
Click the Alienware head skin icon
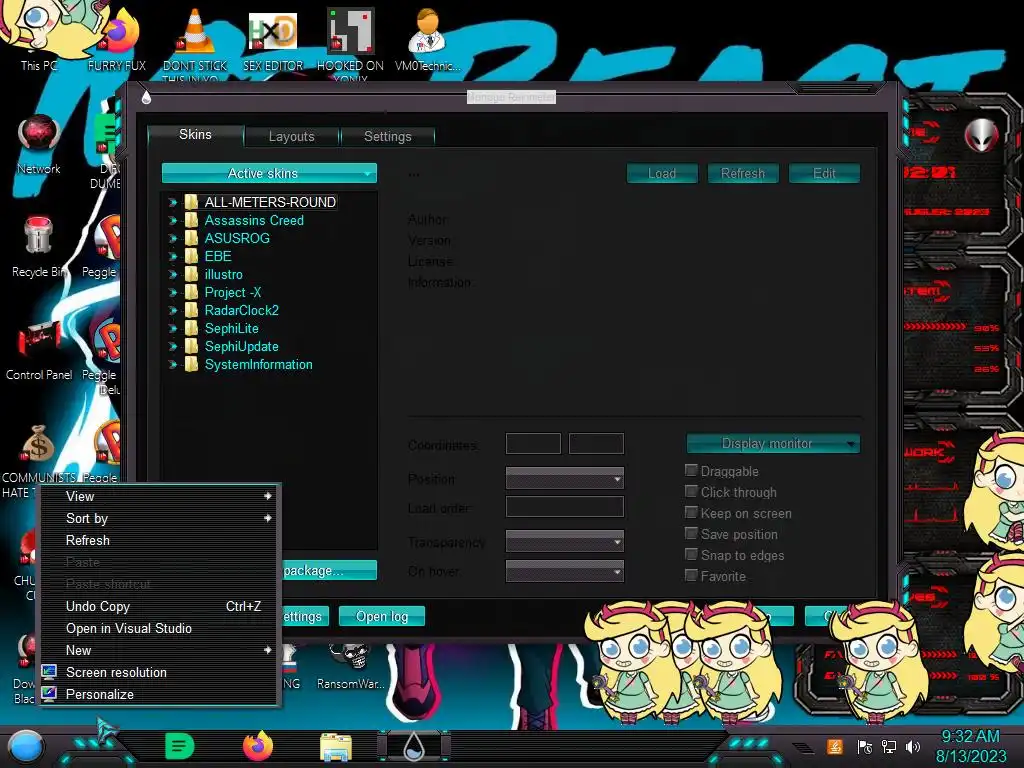coord(982,136)
